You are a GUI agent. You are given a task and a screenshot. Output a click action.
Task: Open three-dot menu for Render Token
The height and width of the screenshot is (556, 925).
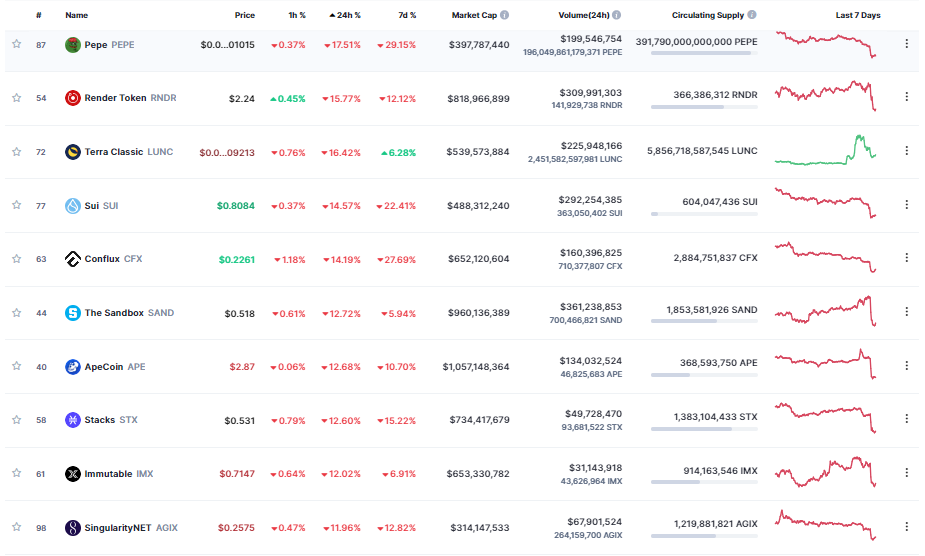click(907, 96)
